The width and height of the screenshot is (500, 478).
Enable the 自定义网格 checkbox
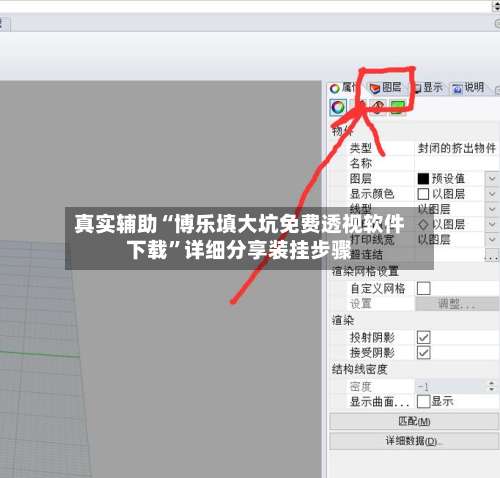(x=423, y=288)
